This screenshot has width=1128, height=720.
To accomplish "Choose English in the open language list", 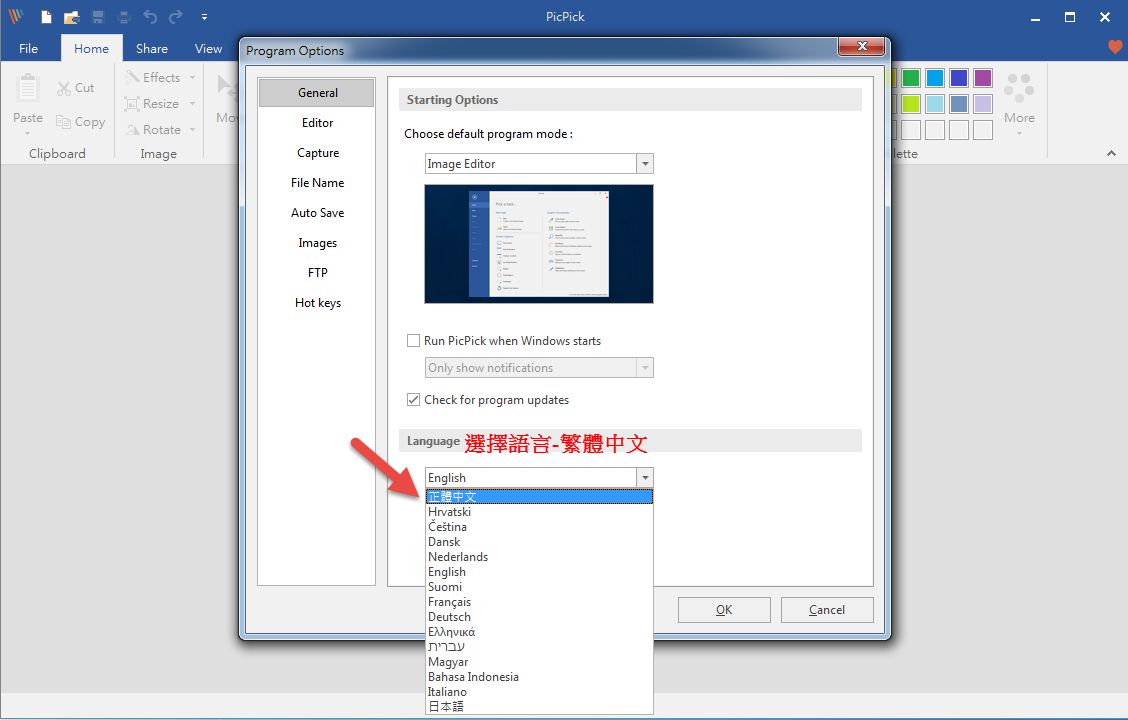I will click(540, 573).
